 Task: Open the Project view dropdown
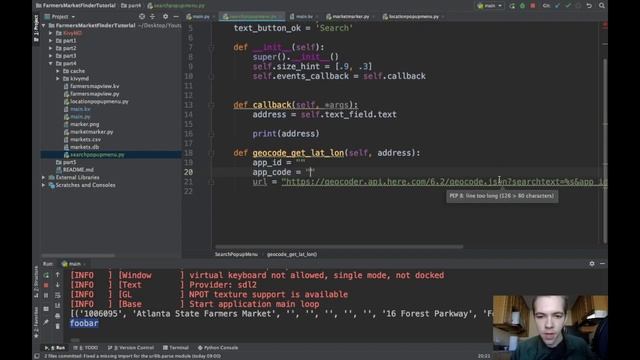[x=60, y=17]
